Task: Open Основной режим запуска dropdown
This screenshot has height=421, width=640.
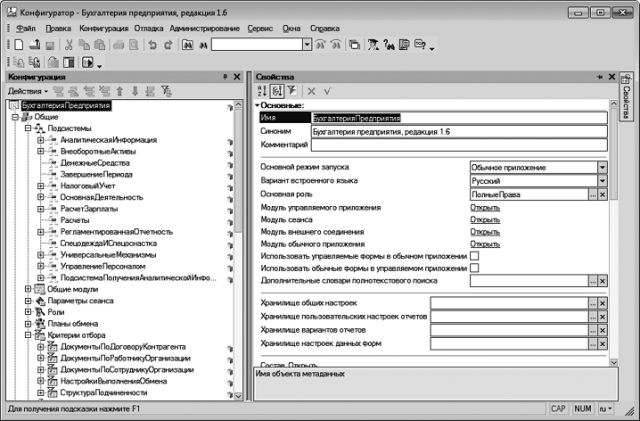Action: [x=603, y=168]
